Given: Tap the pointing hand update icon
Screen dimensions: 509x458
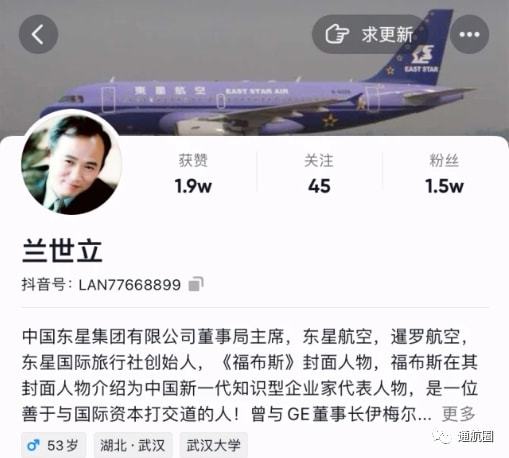Looking at the screenshot, I should pos(337,34).
